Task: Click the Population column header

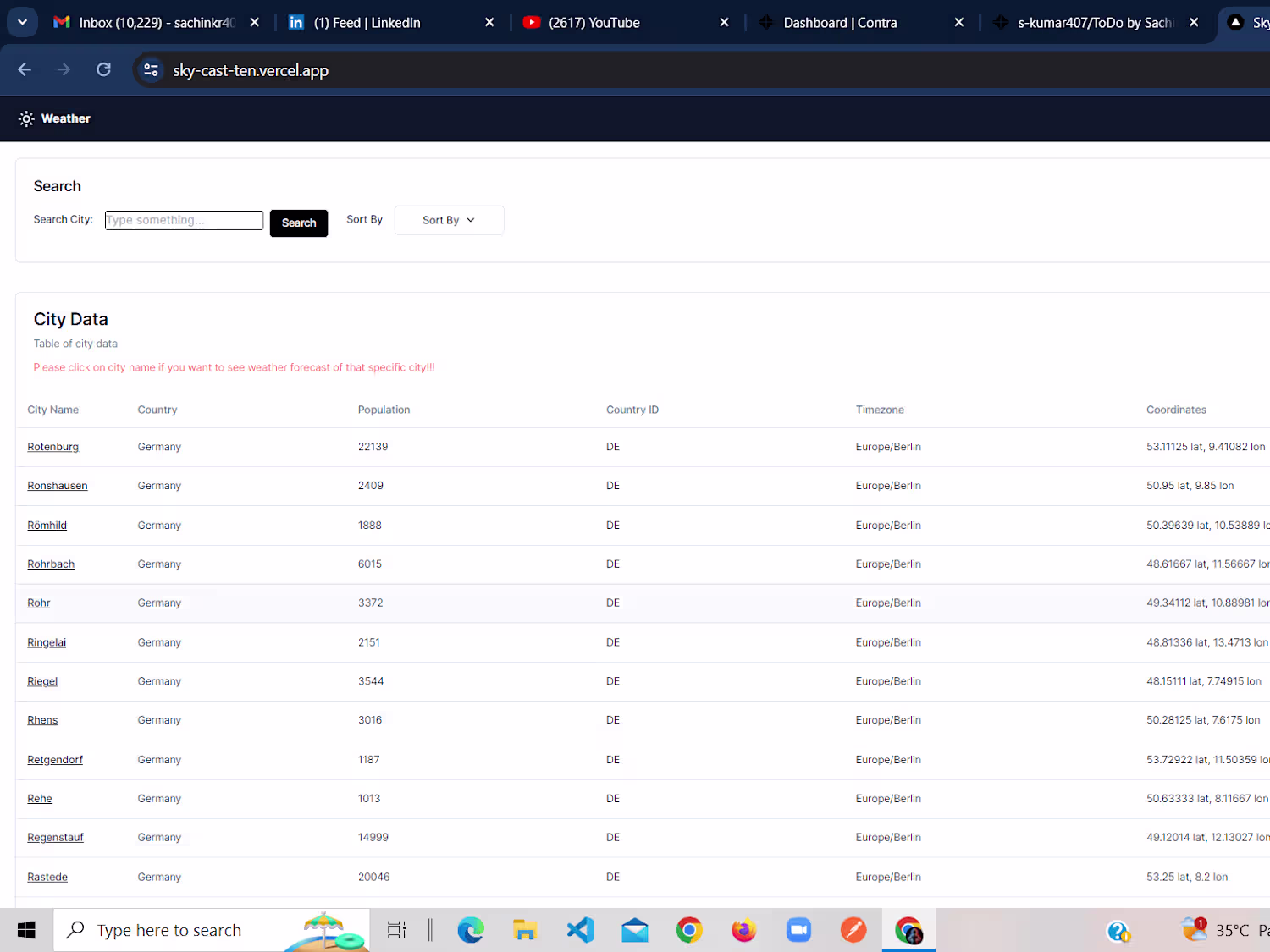Action: pos(384,410)
